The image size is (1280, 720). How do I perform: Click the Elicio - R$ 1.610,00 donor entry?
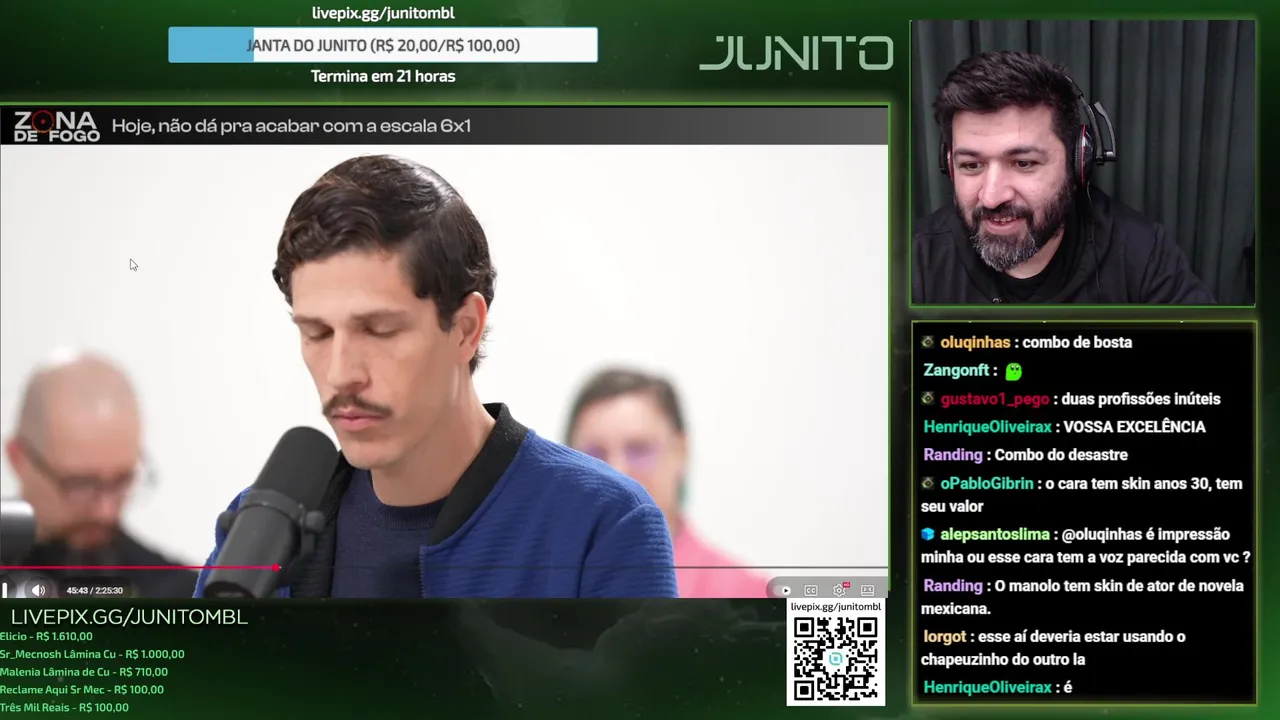click(46, 636)
